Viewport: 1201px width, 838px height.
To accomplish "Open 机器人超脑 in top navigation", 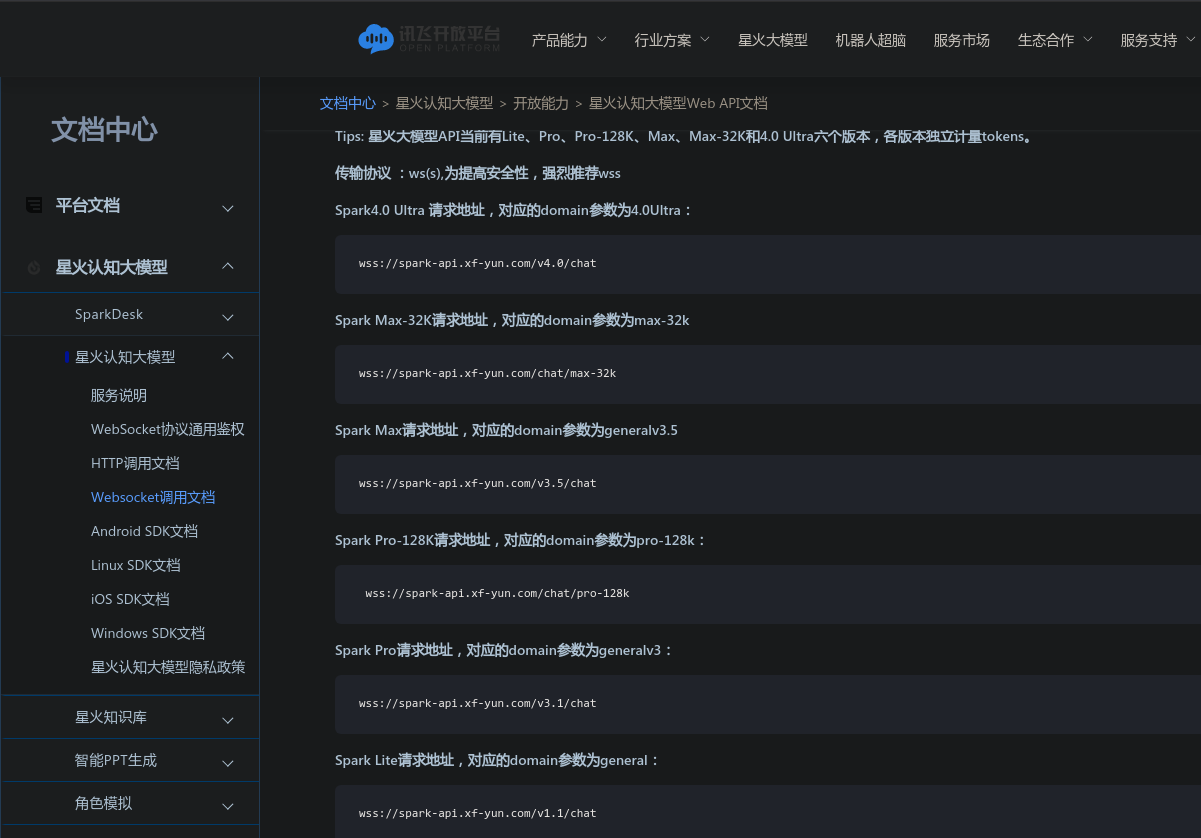I will coord(871,40).
